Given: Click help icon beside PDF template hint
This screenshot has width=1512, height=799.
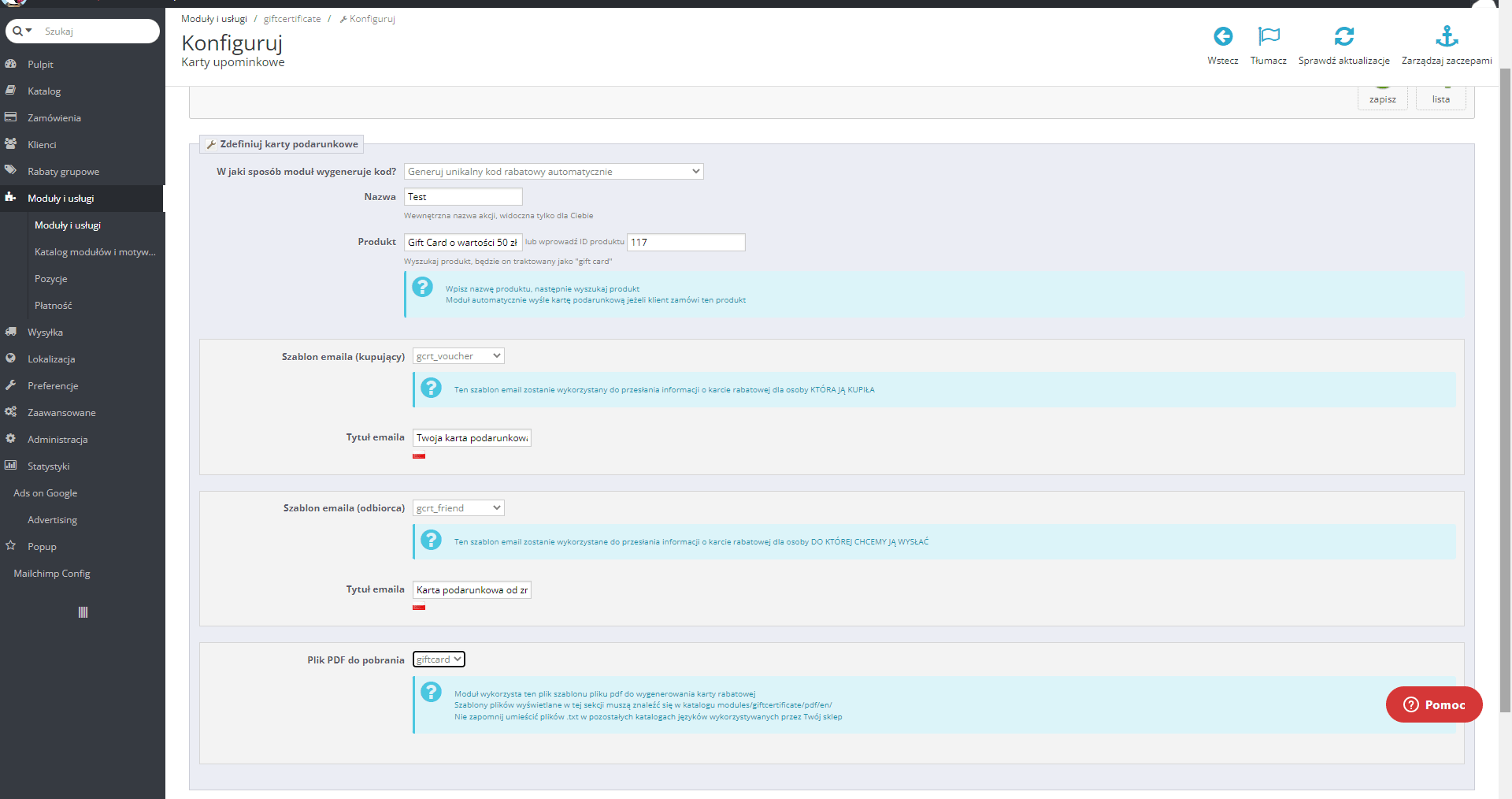Looking at the screenshot, I should pyautogui.click(x=431, y=692).
